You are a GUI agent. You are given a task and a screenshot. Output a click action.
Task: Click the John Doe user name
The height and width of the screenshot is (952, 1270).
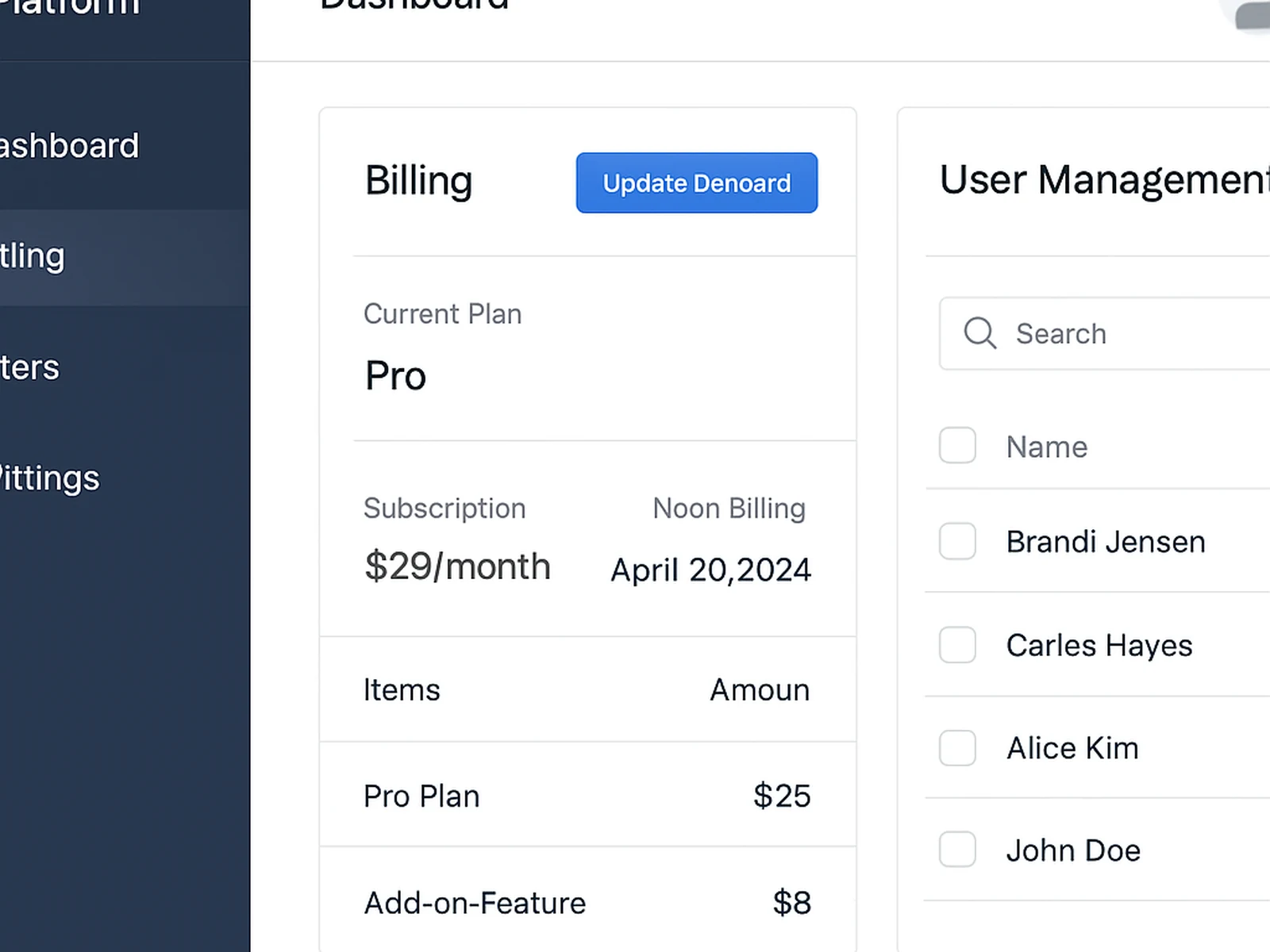pyautogui.click(x=1073, y=850)
